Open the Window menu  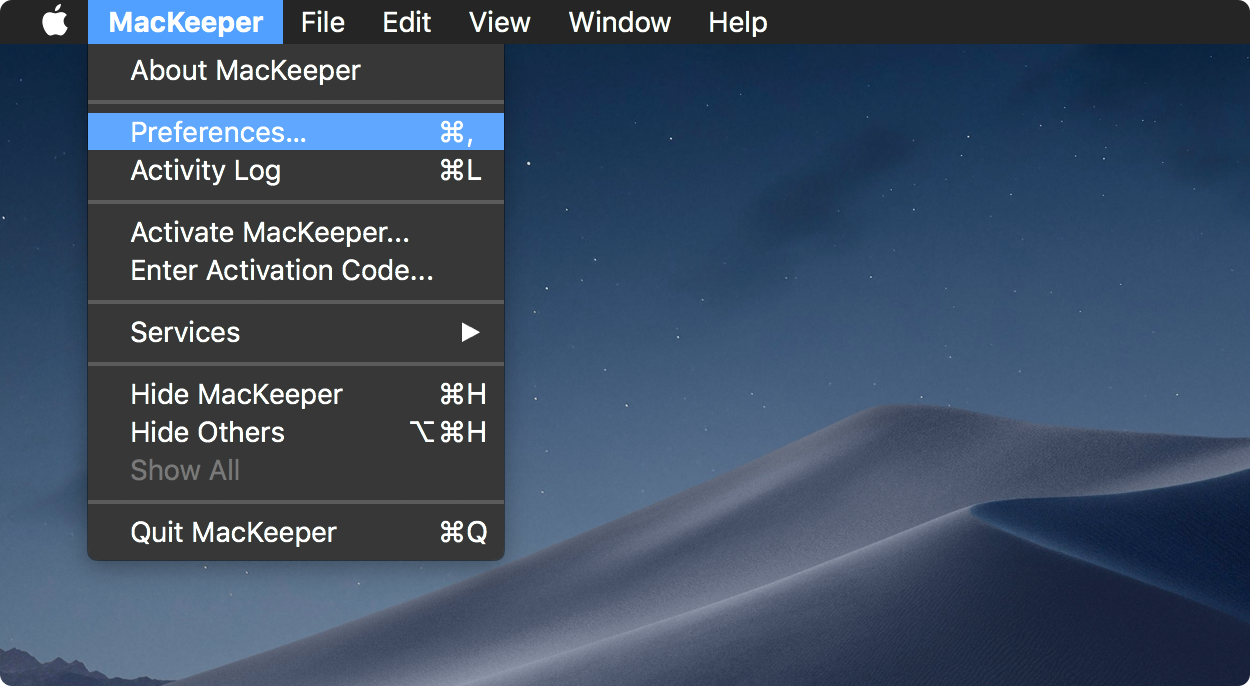point(620,22)
